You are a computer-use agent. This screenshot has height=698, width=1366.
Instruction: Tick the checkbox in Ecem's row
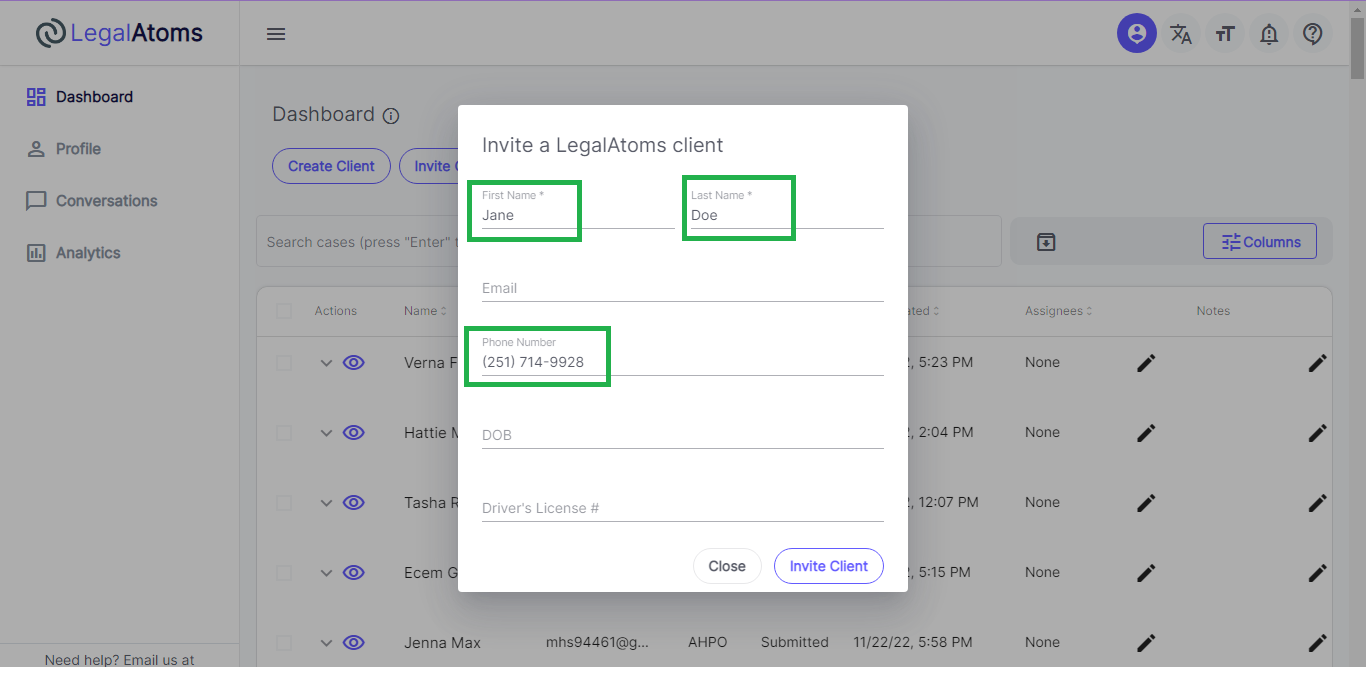coord(284,573)
